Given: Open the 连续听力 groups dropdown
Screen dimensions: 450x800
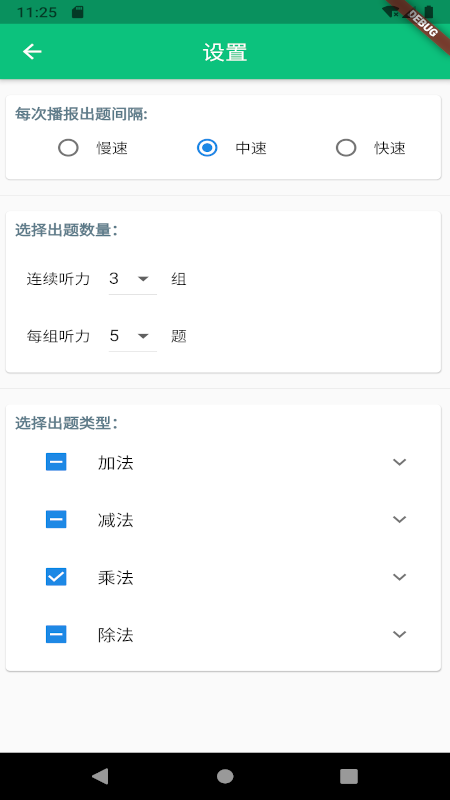Looking at the screenshot, I should (133, 279).
